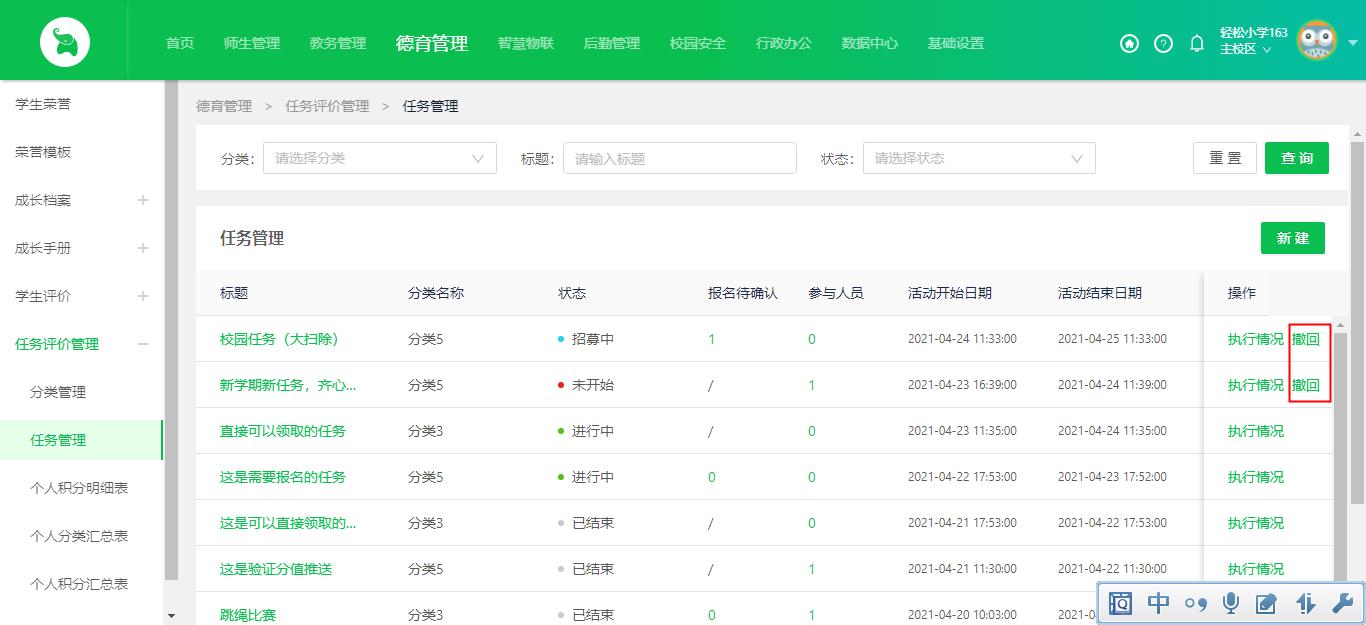Open the 数据中心 menu in the top bar
1366x625 pixels.
pos(869,44)
